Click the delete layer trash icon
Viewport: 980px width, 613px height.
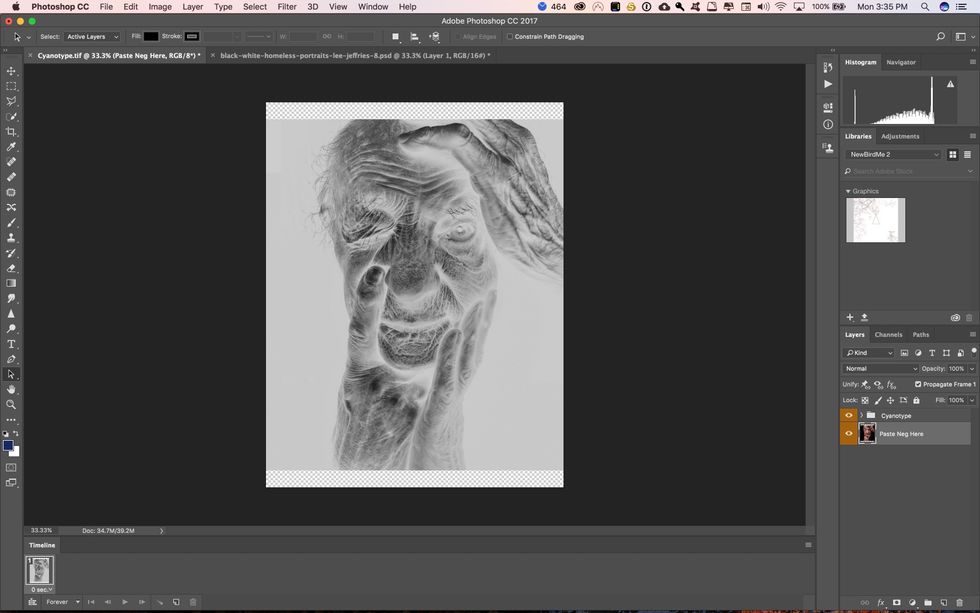click(x=960, y=603)
